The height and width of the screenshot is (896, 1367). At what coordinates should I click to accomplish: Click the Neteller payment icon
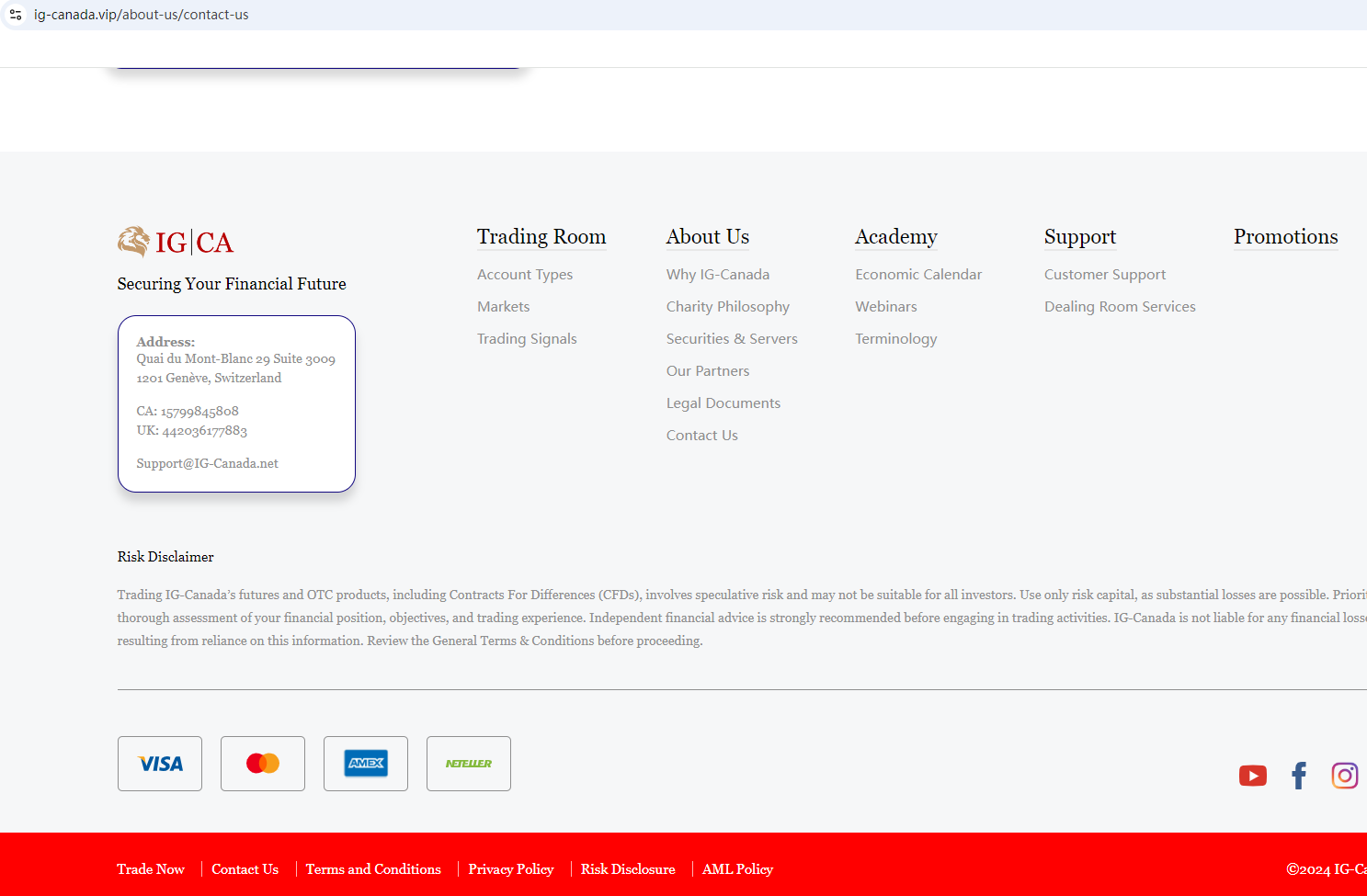[x=469, y=764]
